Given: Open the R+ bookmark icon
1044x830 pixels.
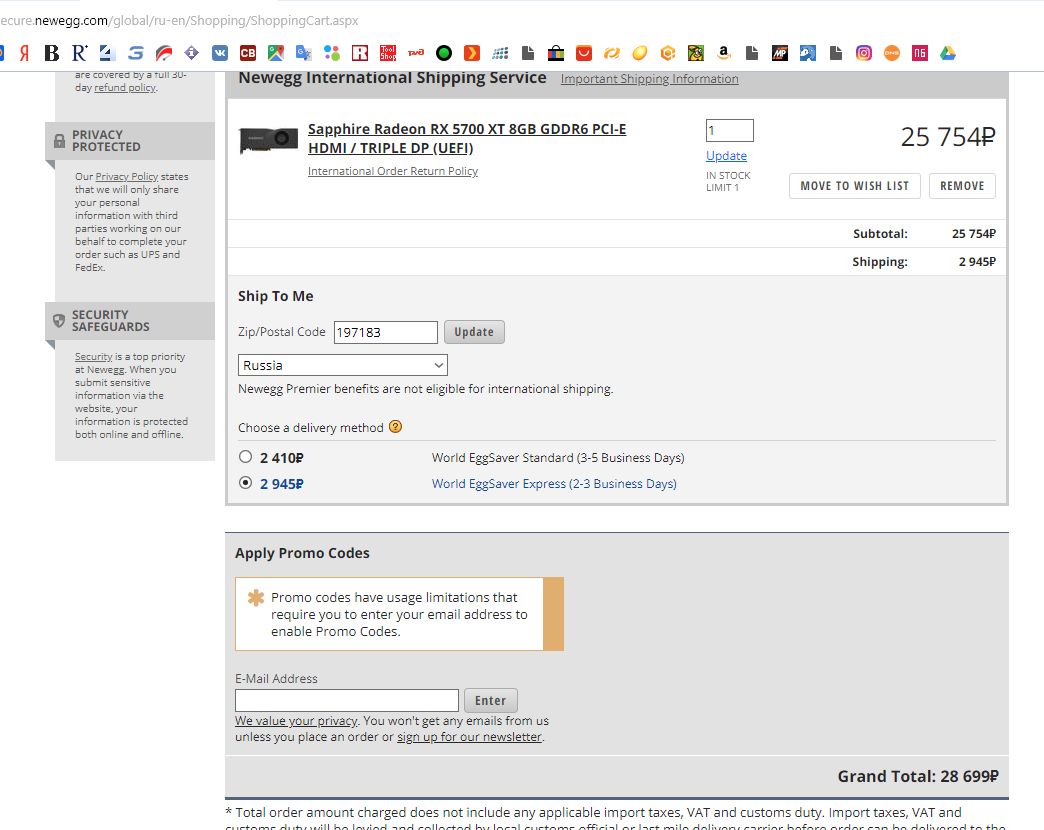Looking at the screenshot, I should (x=80, y=53).
